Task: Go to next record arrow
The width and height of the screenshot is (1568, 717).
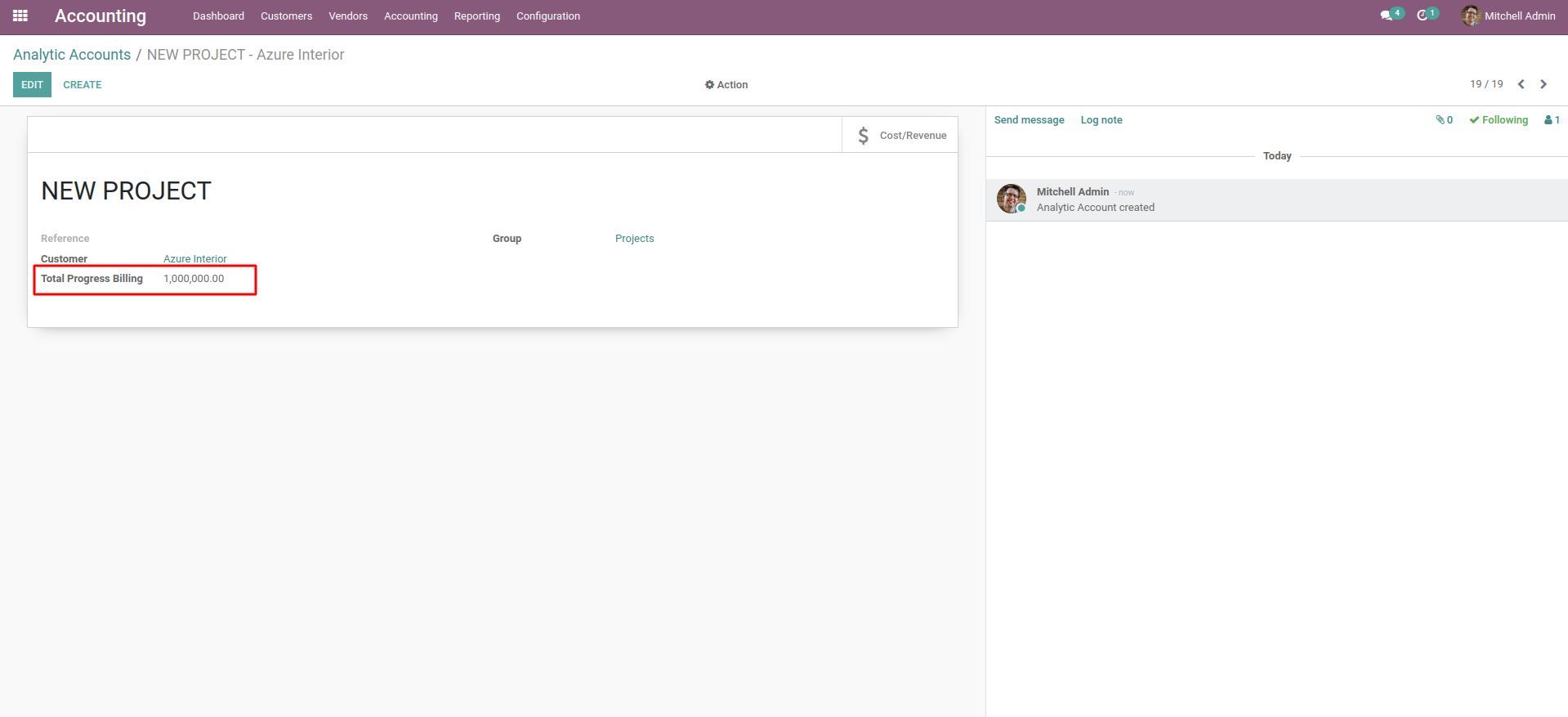Action: click(1543, 84)
